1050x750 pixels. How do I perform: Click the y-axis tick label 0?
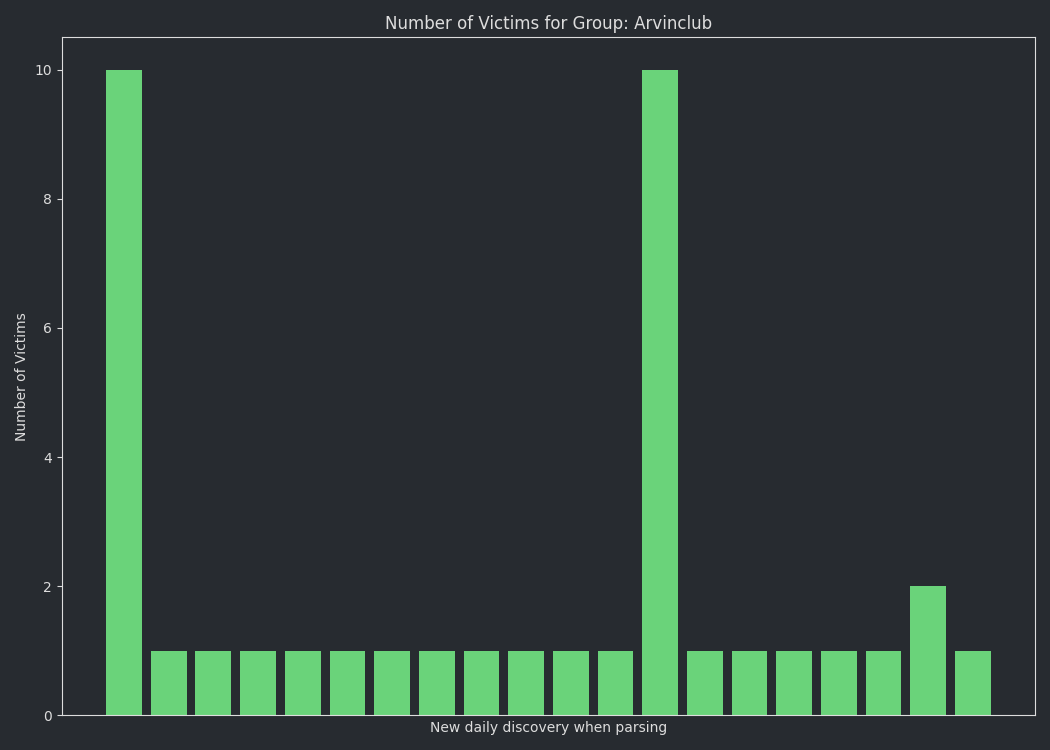48,716
